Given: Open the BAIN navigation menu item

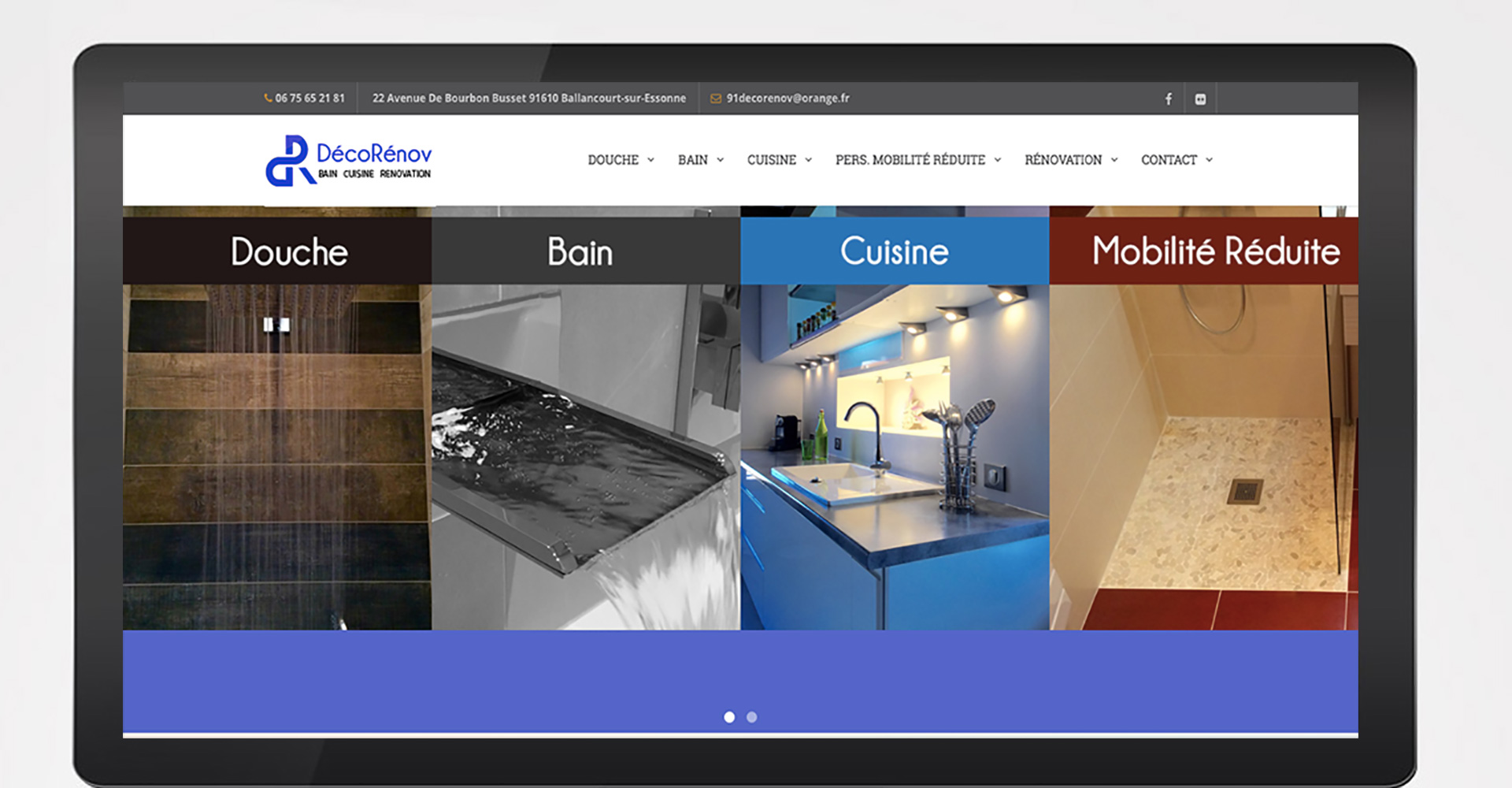Looking at the screenshot, I should click(x=693, y=160).
